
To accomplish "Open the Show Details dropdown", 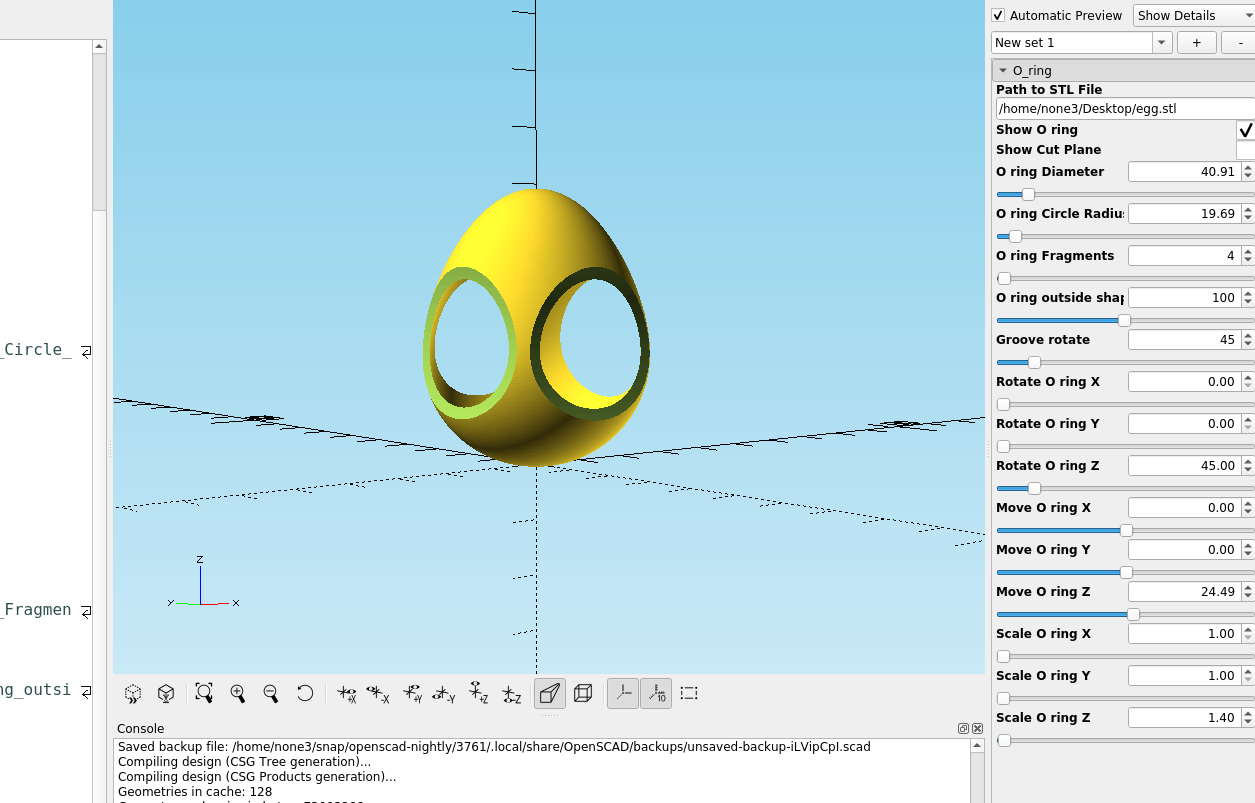I will coord(1194,15).
